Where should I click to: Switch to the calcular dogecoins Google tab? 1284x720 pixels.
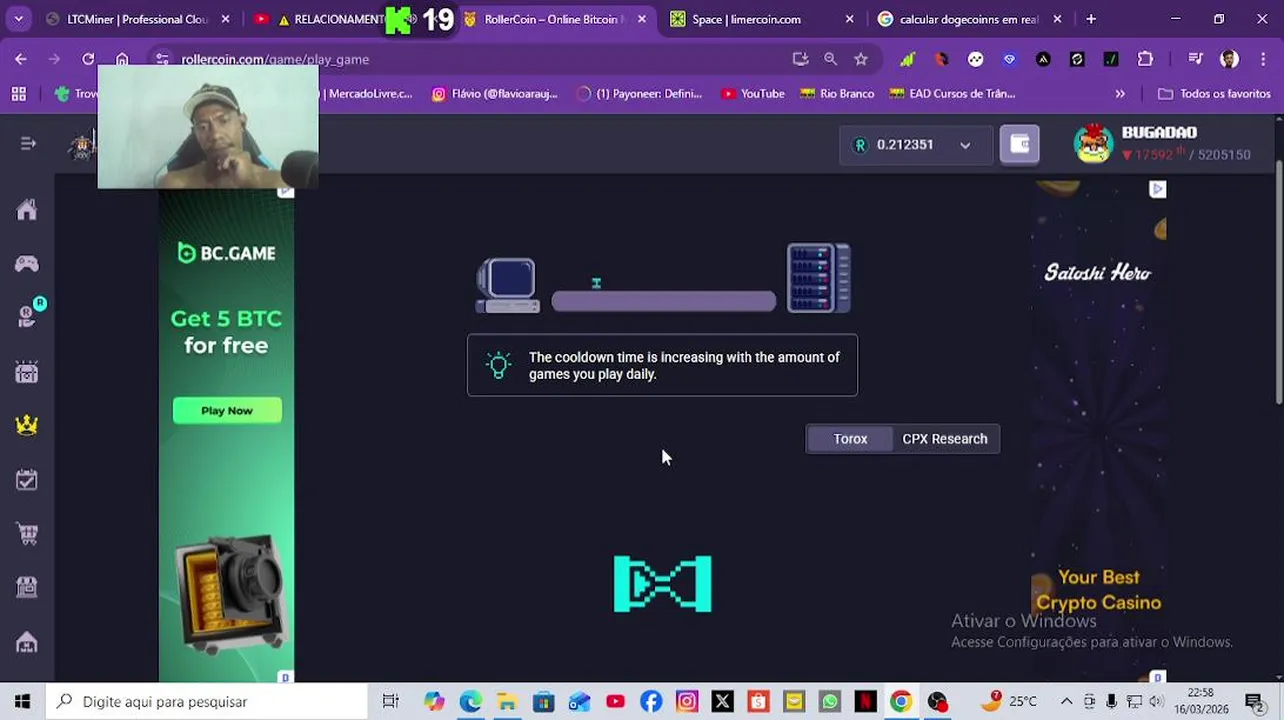pos(968,19)
